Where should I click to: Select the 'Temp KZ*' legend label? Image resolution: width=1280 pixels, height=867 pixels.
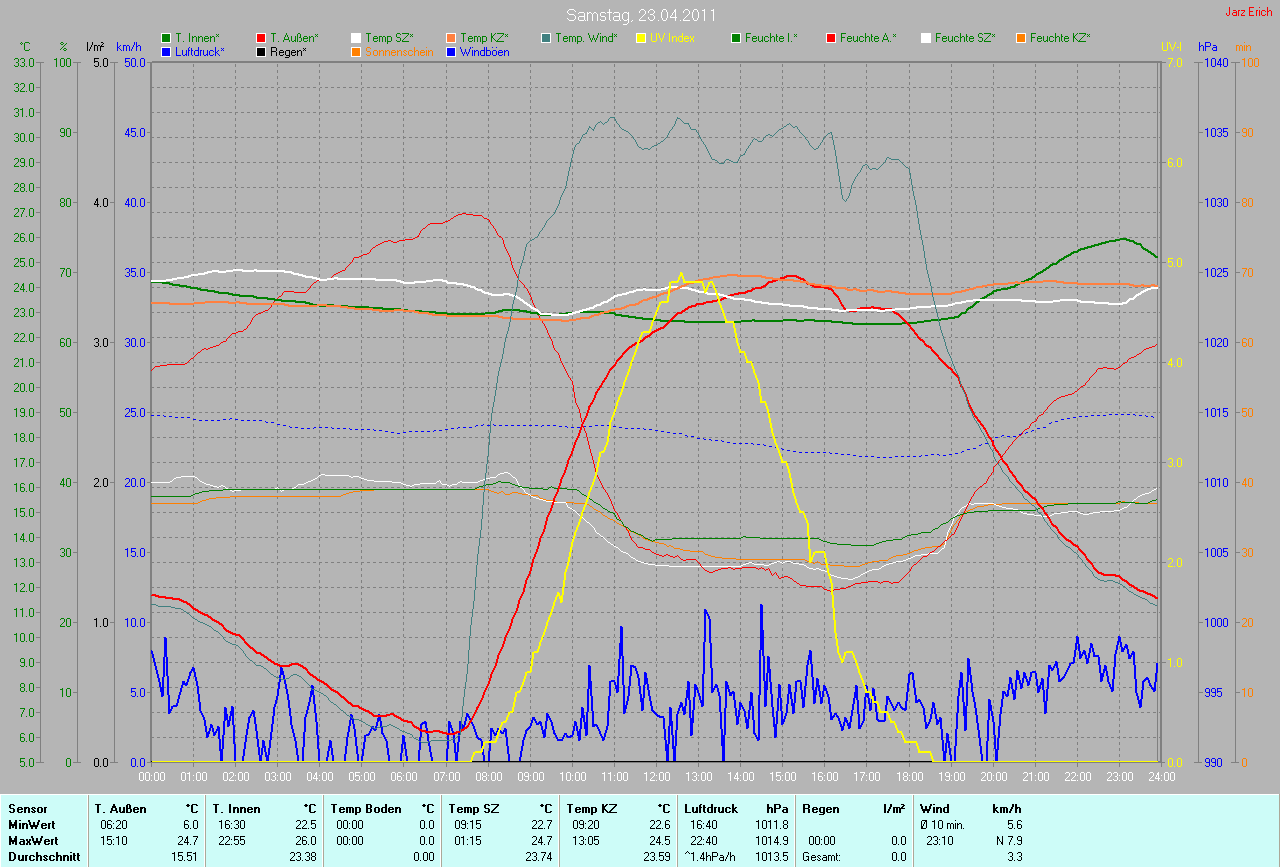[484, 38]
